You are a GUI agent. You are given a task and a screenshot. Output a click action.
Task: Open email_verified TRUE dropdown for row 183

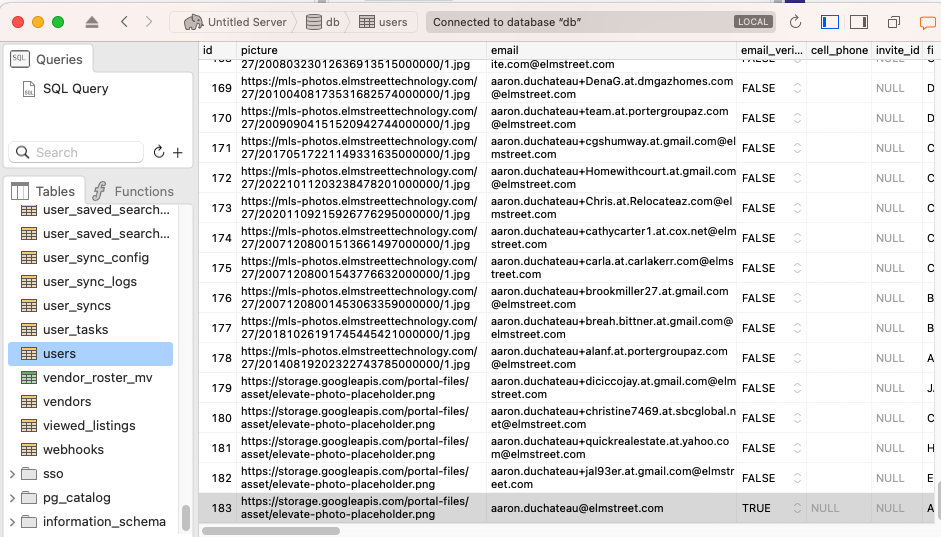coord(797,508)
